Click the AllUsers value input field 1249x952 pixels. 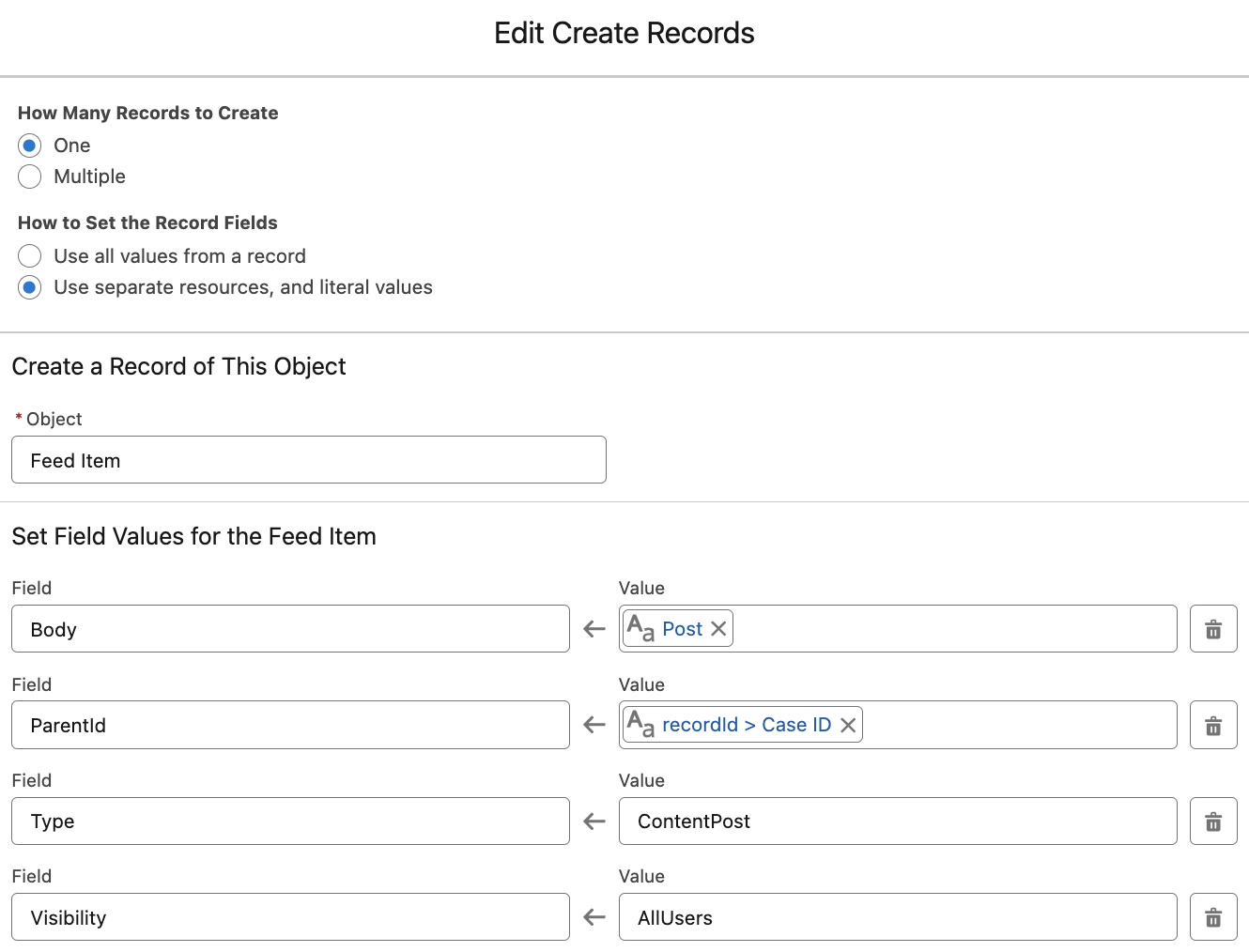coord(898,917)
